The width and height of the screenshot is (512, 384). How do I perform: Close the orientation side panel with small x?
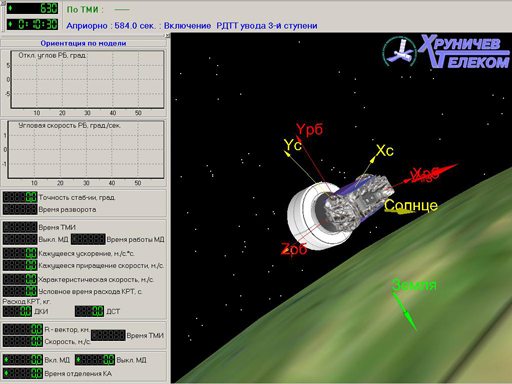[x=168, y=36]
